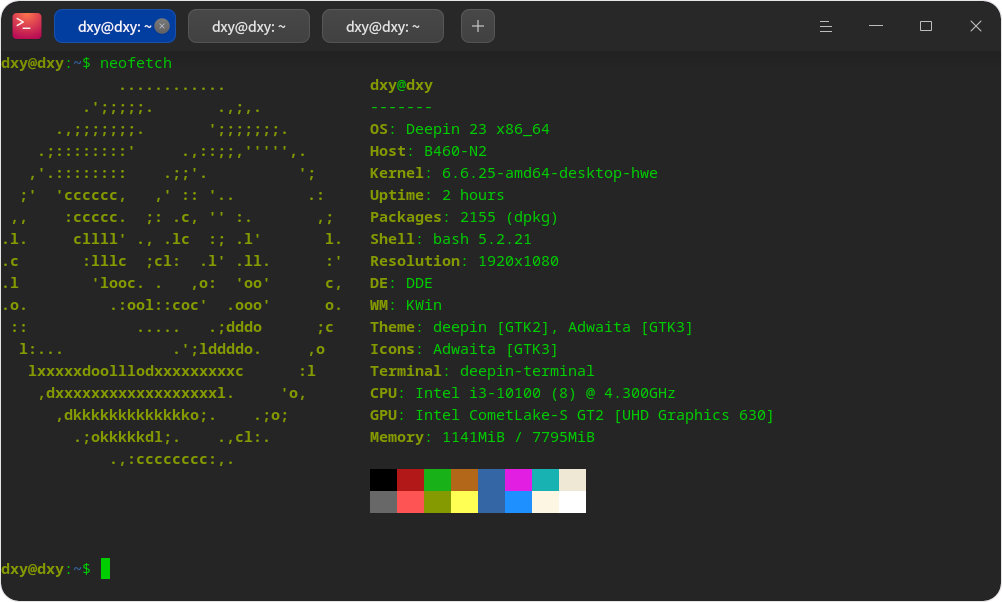This screenshot has width=1002, height=602.
Task: Click the OS line Deepin 23 x86_64
Action: 459,129
